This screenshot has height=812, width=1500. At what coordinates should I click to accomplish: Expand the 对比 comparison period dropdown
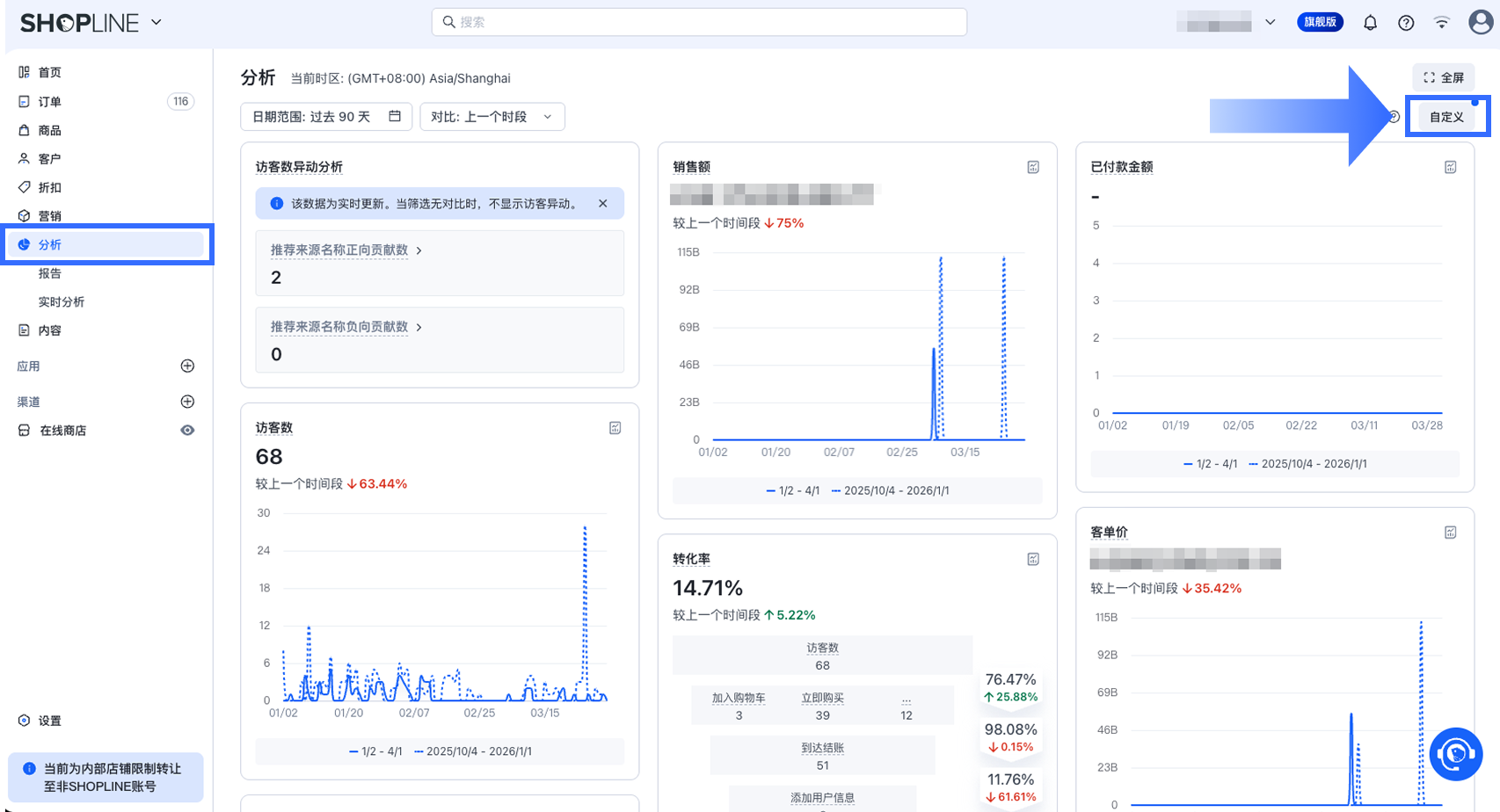(x=492, y=117)
